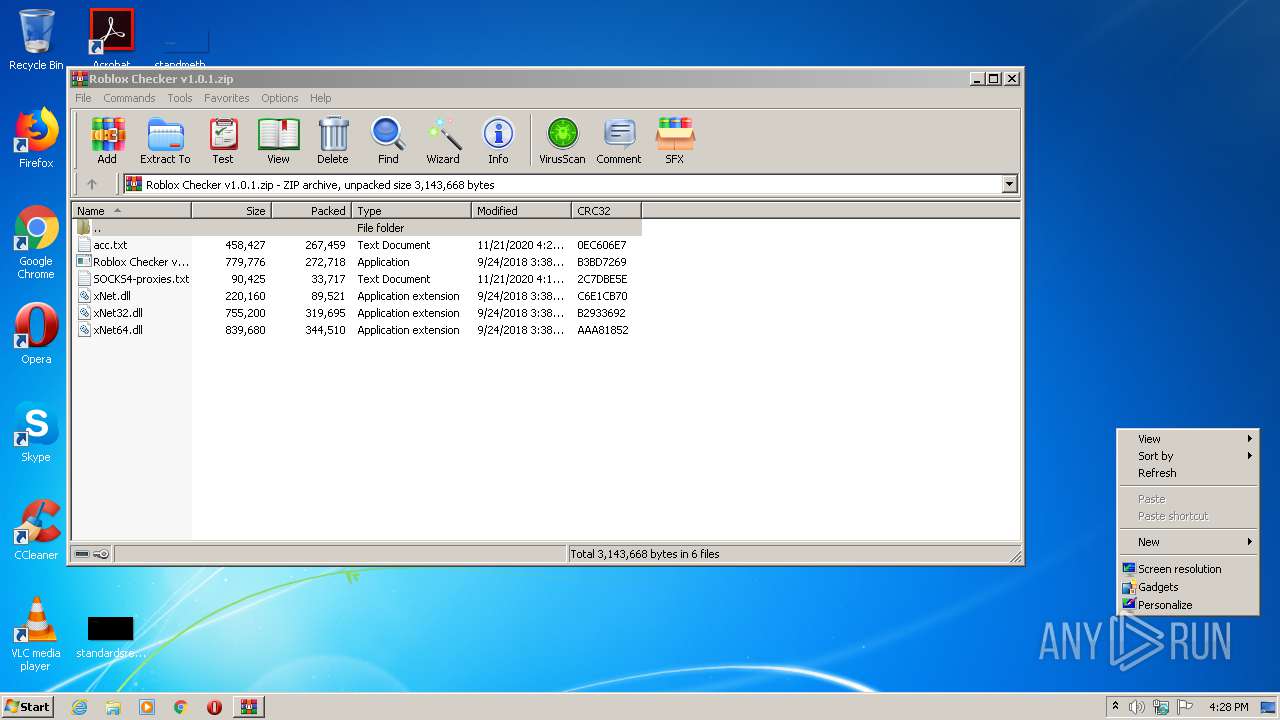
Task: Choose Personalize in context menu
Action: pyautogui.click(x=1187, y=605)
